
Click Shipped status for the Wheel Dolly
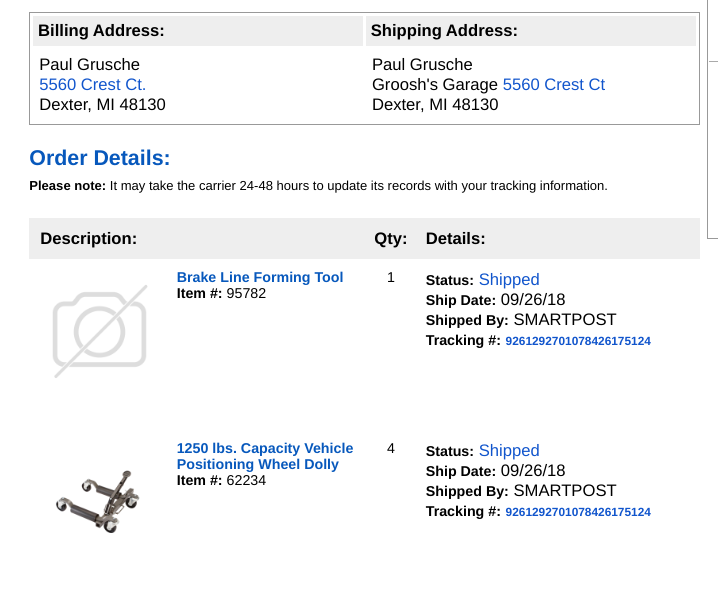click(x=508, y=451)
